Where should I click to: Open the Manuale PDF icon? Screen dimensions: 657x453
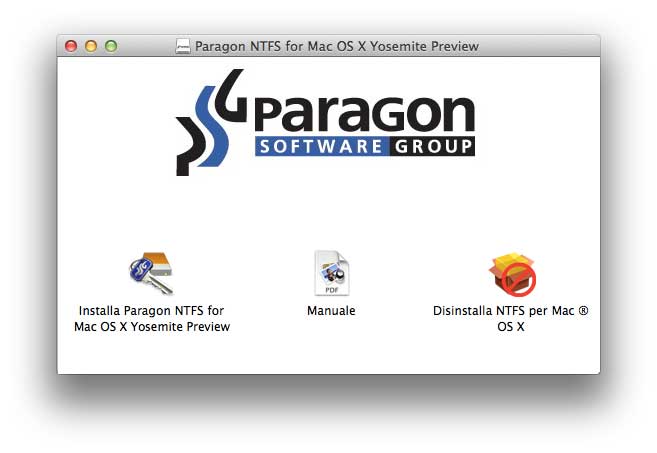(331, 273)
